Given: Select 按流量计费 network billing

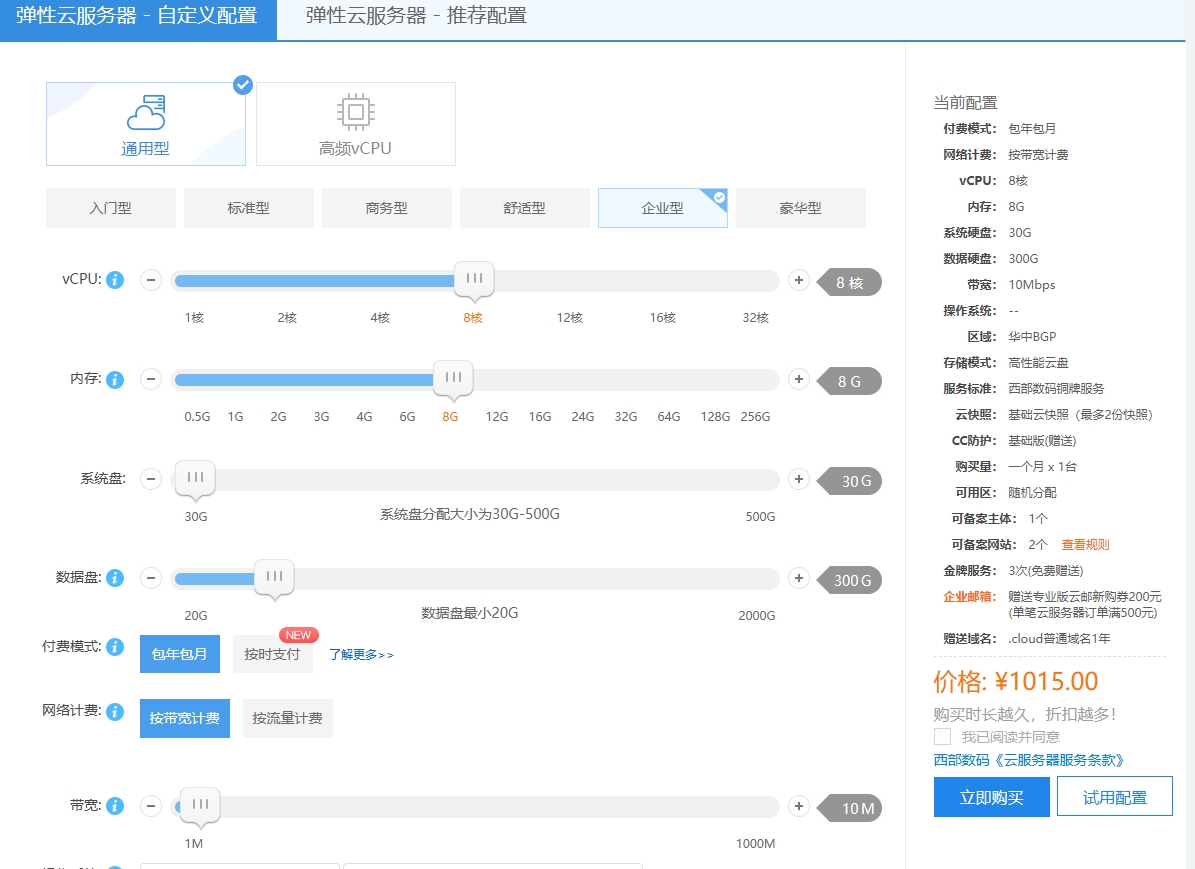Looking at the screenshot, I should [x=287, y=718].
